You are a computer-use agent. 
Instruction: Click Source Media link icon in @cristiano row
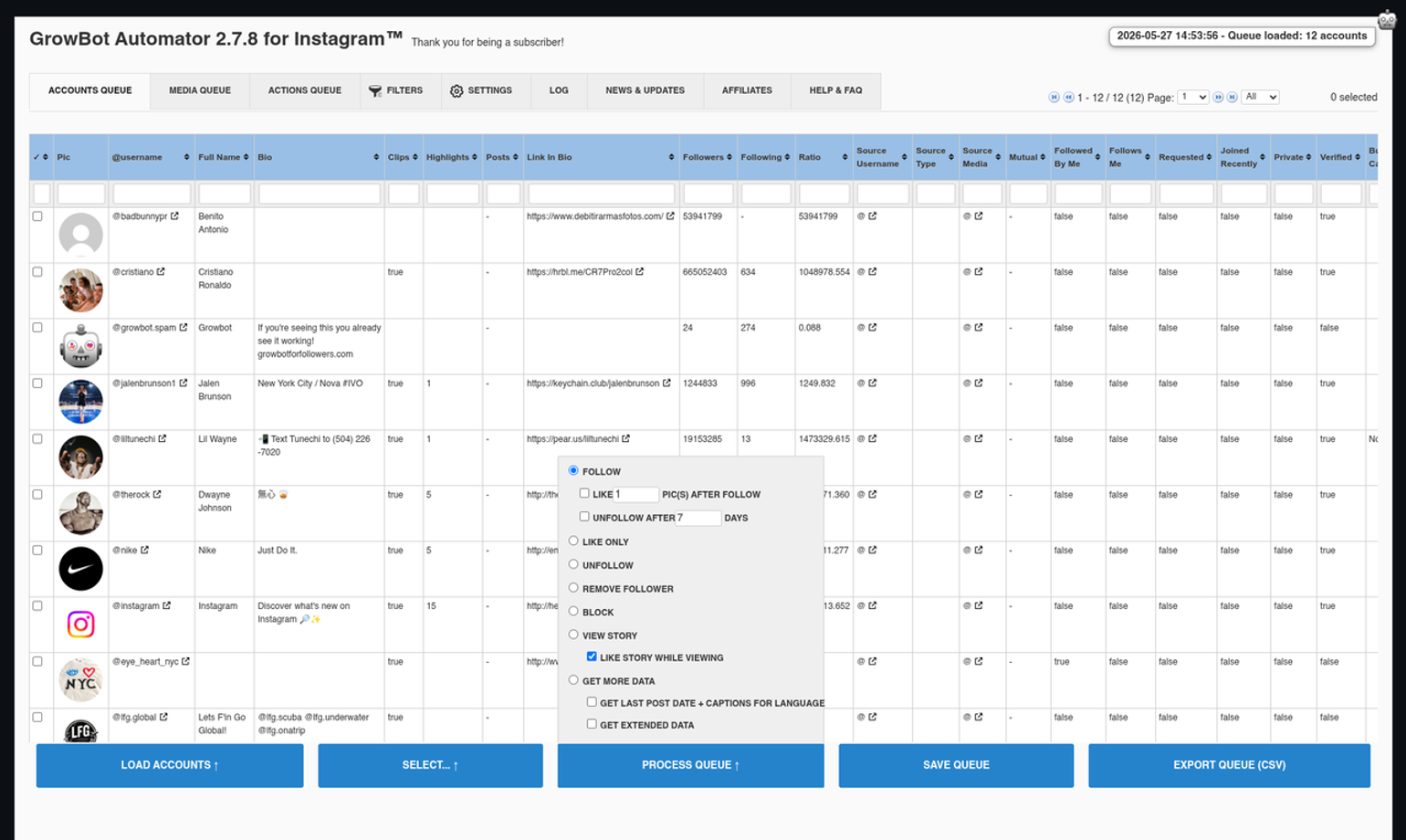979,272
